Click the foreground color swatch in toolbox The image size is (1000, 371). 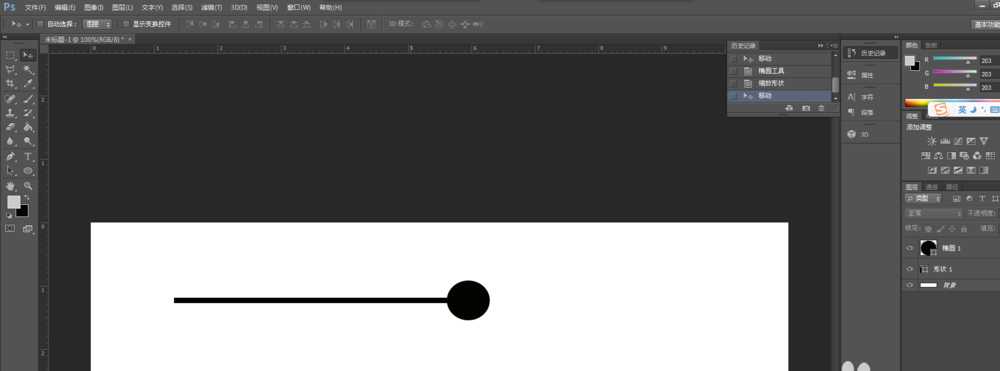click(x=13, y=202)
